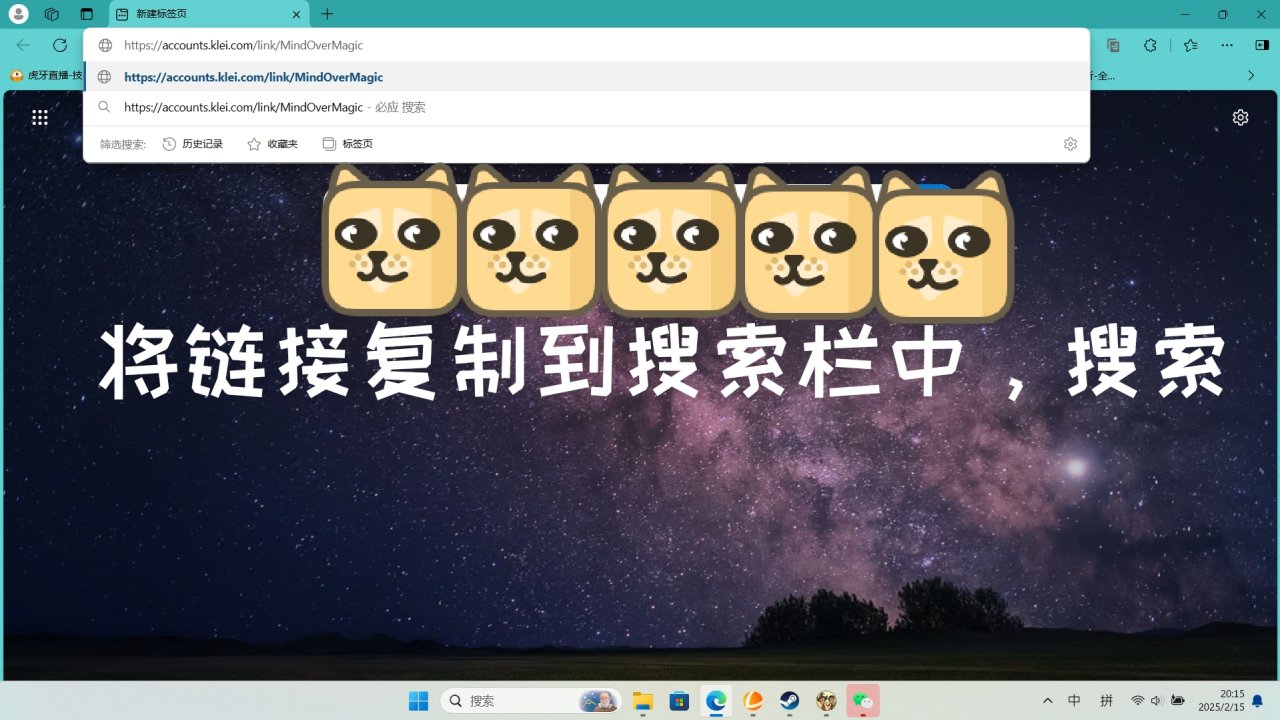Open the suggestion dropdown settings gear
Screen dimensions: 1280x720
(1070, 144)
